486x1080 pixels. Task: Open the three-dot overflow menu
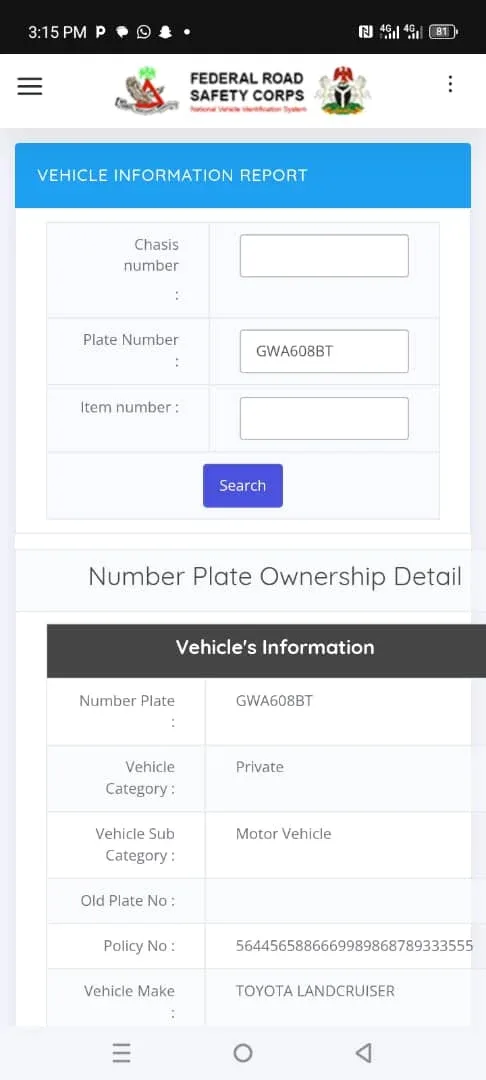pyautogui.click(x=450, y=84)
